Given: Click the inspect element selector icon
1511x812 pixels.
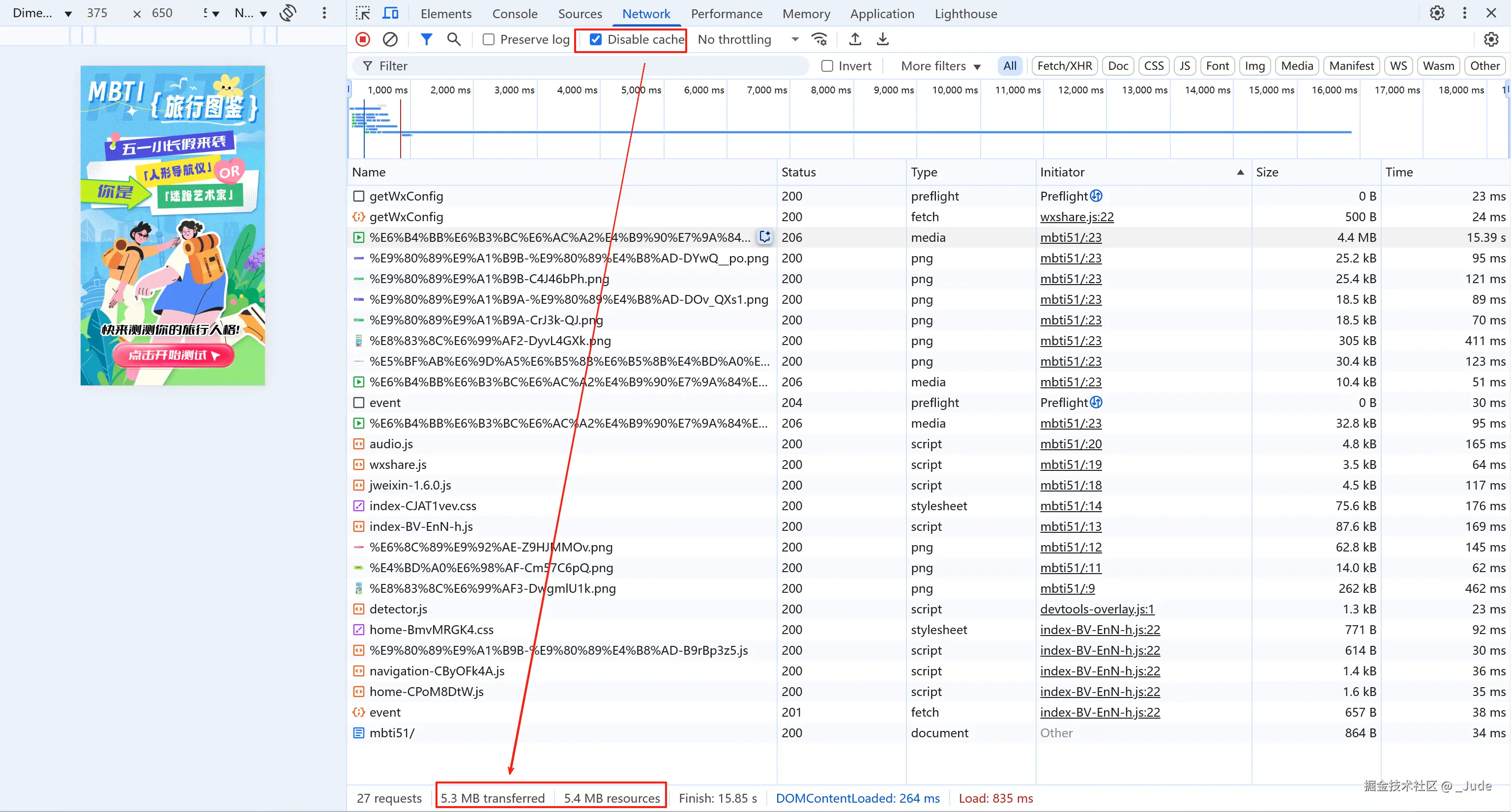Looking at the screenshot, I should point(362,13).
